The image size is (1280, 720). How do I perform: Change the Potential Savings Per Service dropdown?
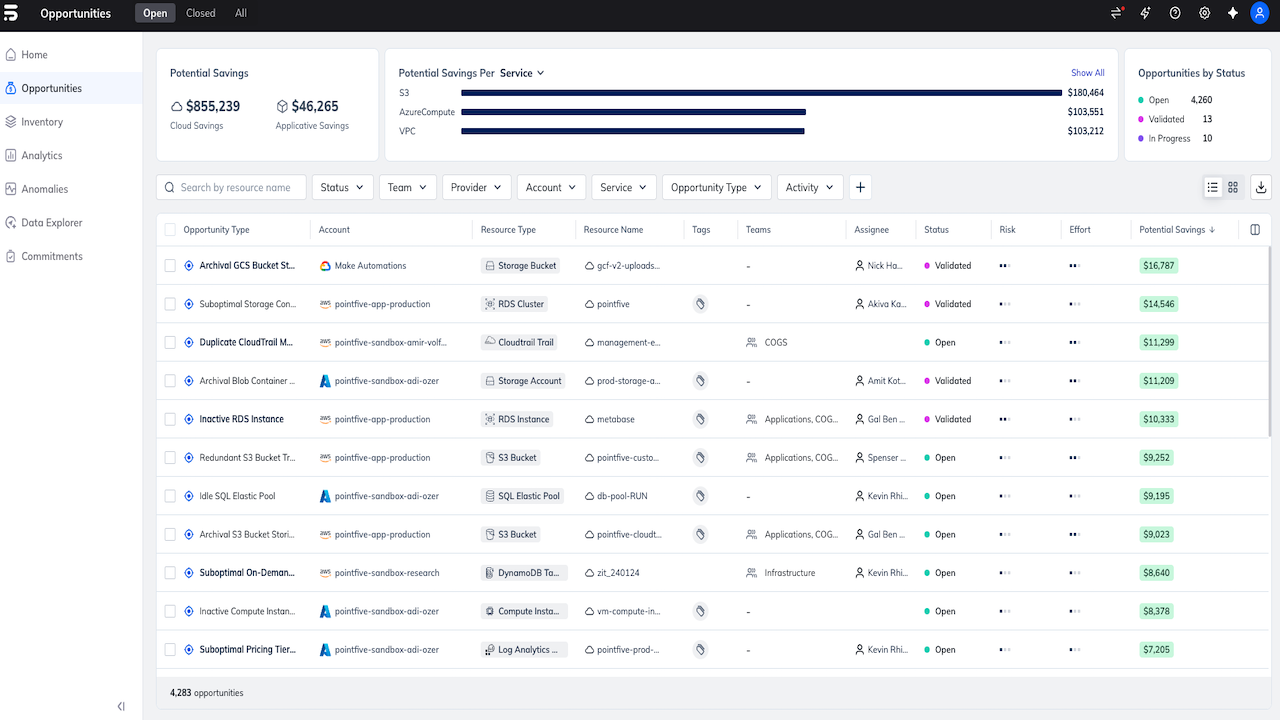(522, 73)
